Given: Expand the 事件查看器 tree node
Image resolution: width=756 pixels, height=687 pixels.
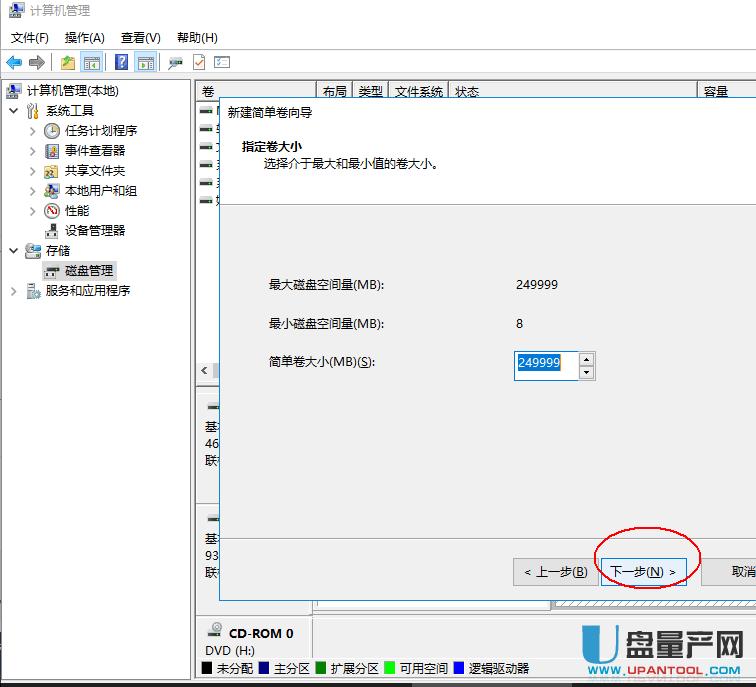Looking at the screenshot, I should (x=32, y=151).
